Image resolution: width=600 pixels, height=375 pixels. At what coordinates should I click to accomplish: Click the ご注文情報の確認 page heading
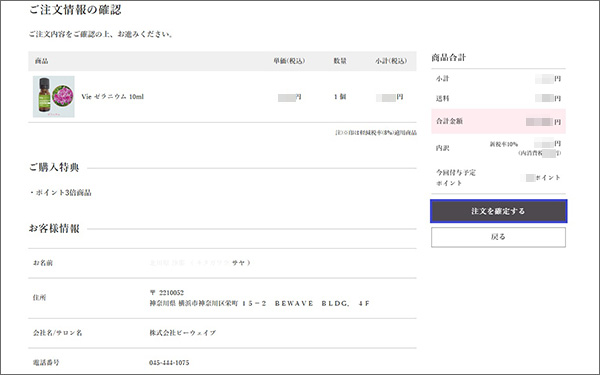pyautogui.click(x=75, y=10)
